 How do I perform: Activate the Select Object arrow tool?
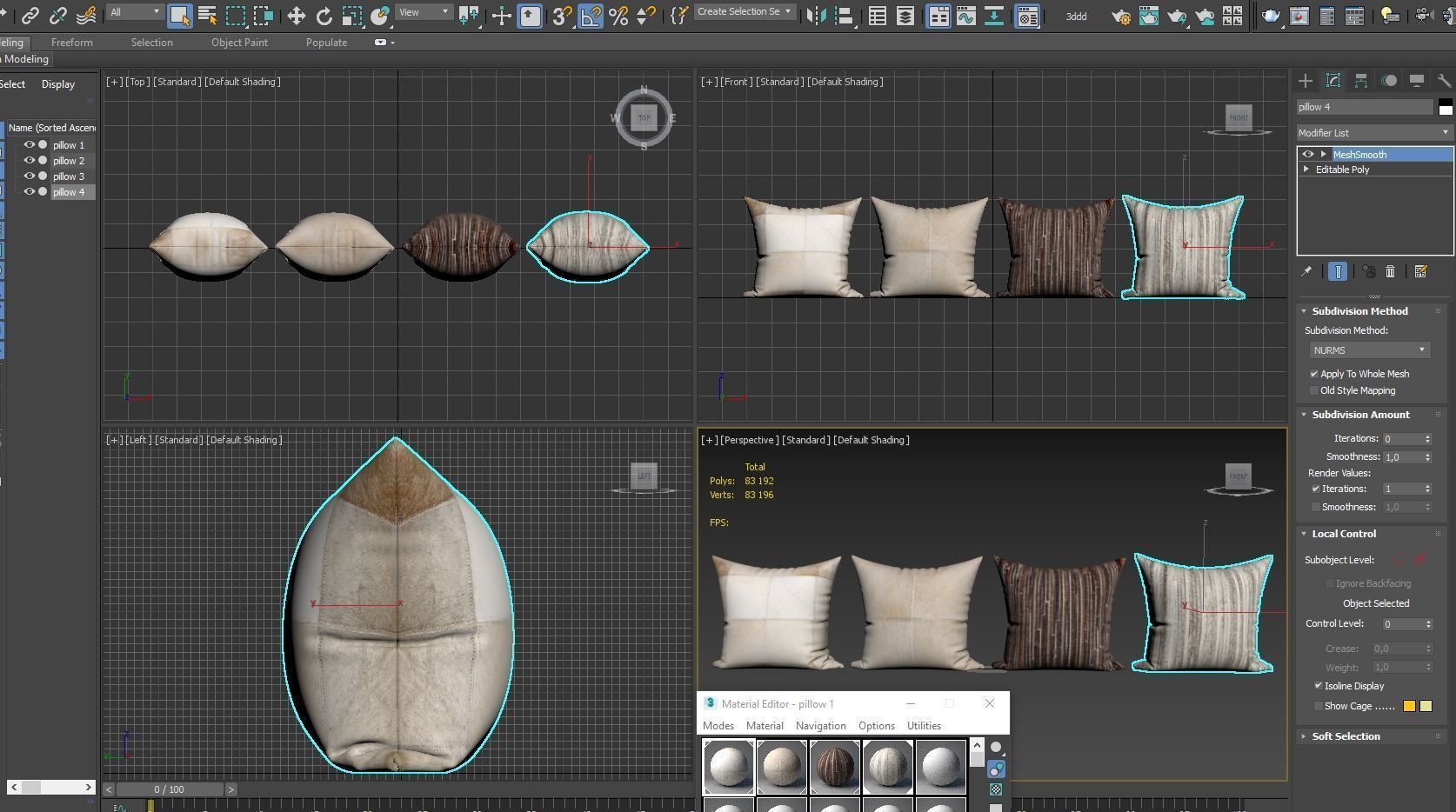click(x=179, y=16)
